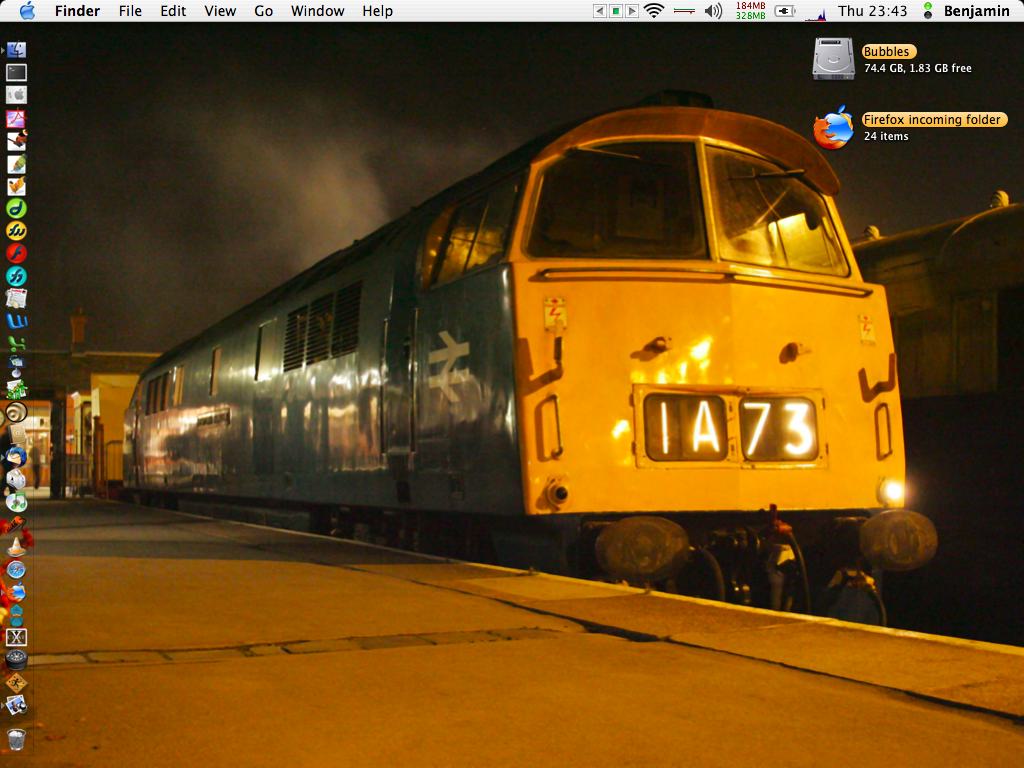
Task: Launch X11 from the Dock
Action: (16, 637)
